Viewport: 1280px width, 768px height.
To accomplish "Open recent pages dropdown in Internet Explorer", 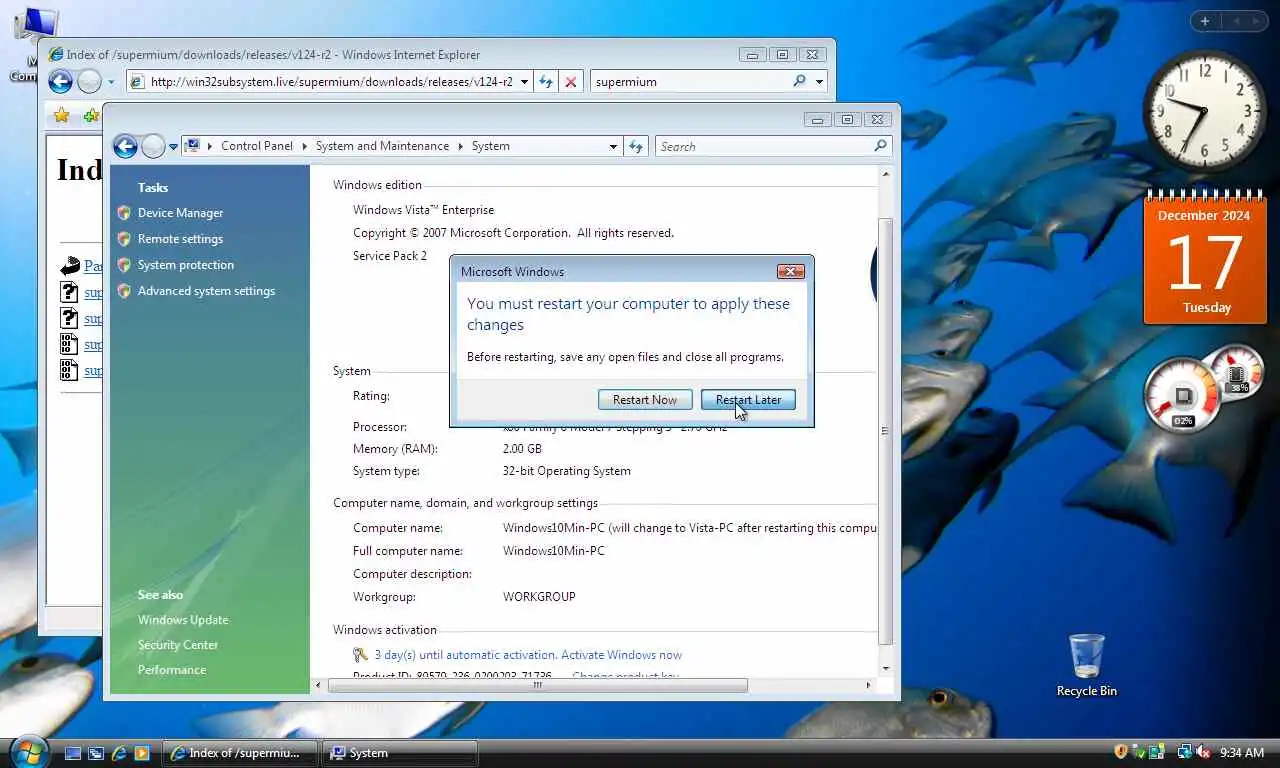I will point(111,82).
